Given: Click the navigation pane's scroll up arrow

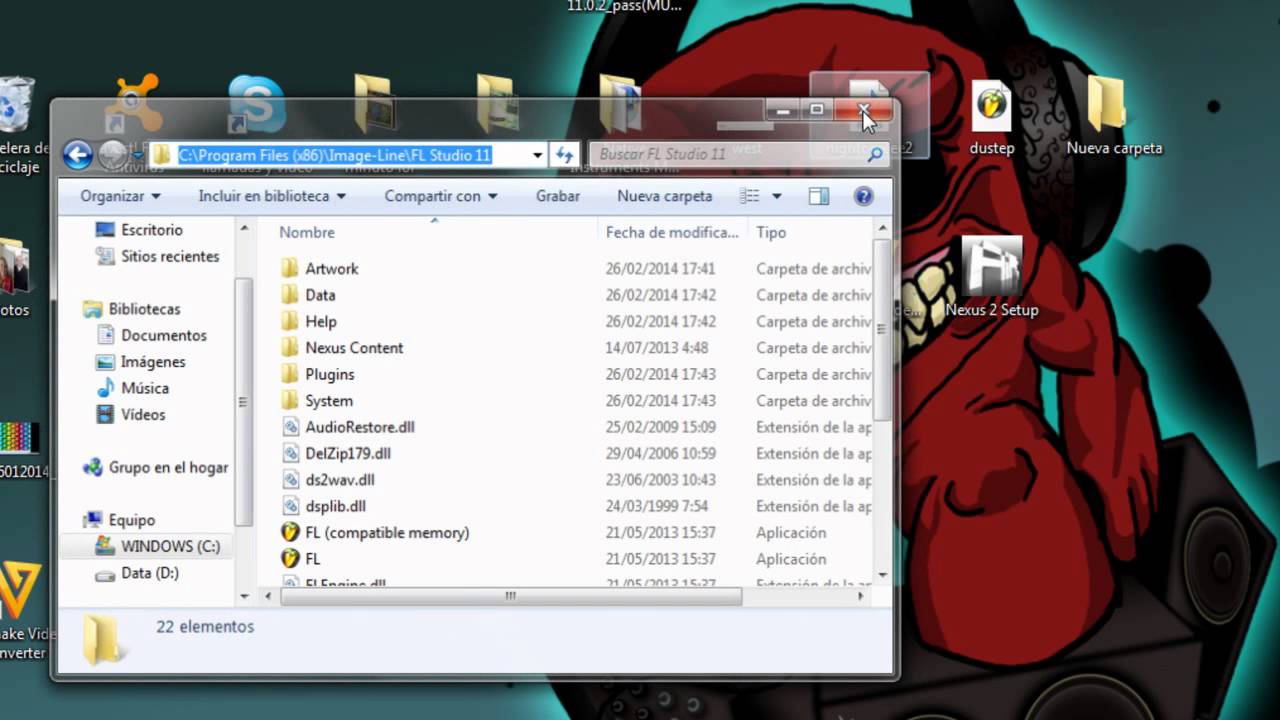Looking at the screenshot, I should coord(244,230).
